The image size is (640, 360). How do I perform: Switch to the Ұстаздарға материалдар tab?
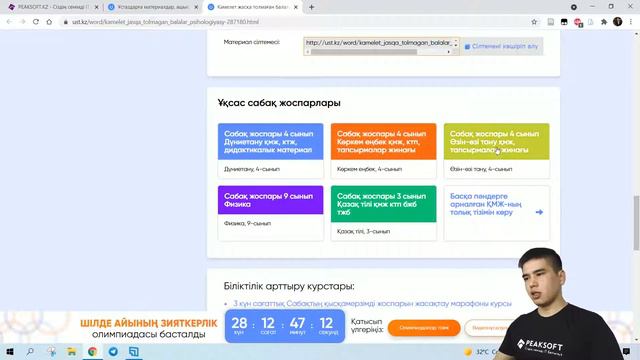pos(153,7)
